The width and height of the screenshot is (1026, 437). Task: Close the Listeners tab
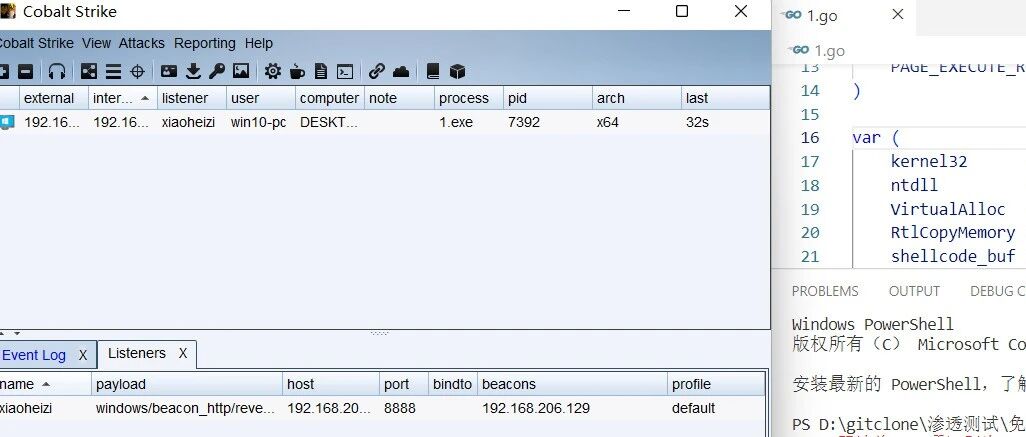point(183,353)
